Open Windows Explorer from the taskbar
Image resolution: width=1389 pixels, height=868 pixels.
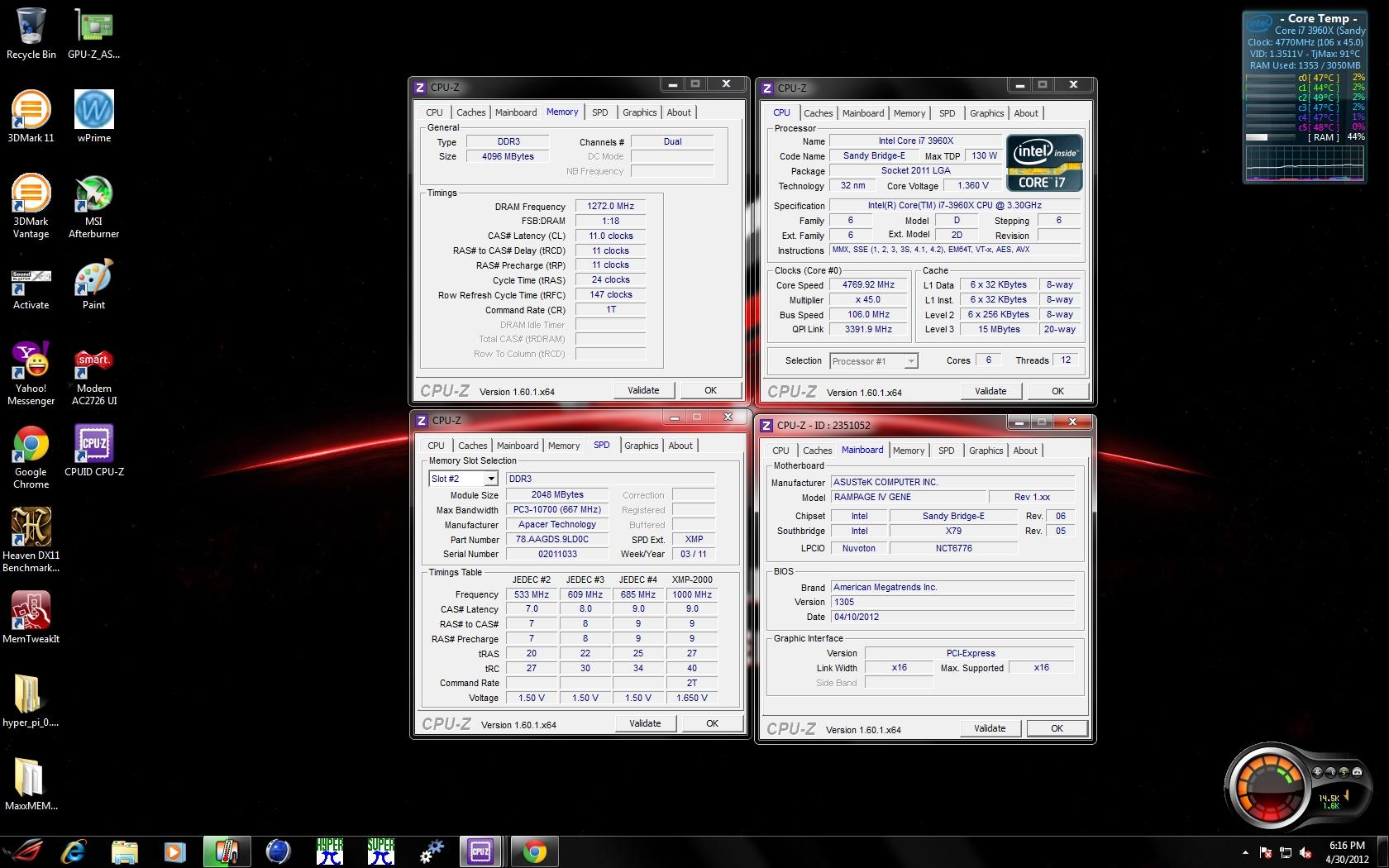pos(125,851)
